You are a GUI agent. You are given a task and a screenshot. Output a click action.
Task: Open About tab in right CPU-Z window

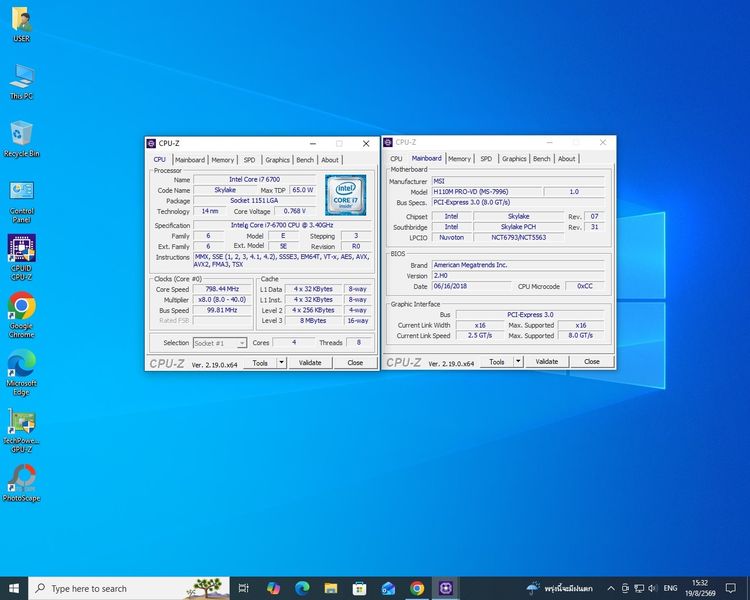click(566, 158)
